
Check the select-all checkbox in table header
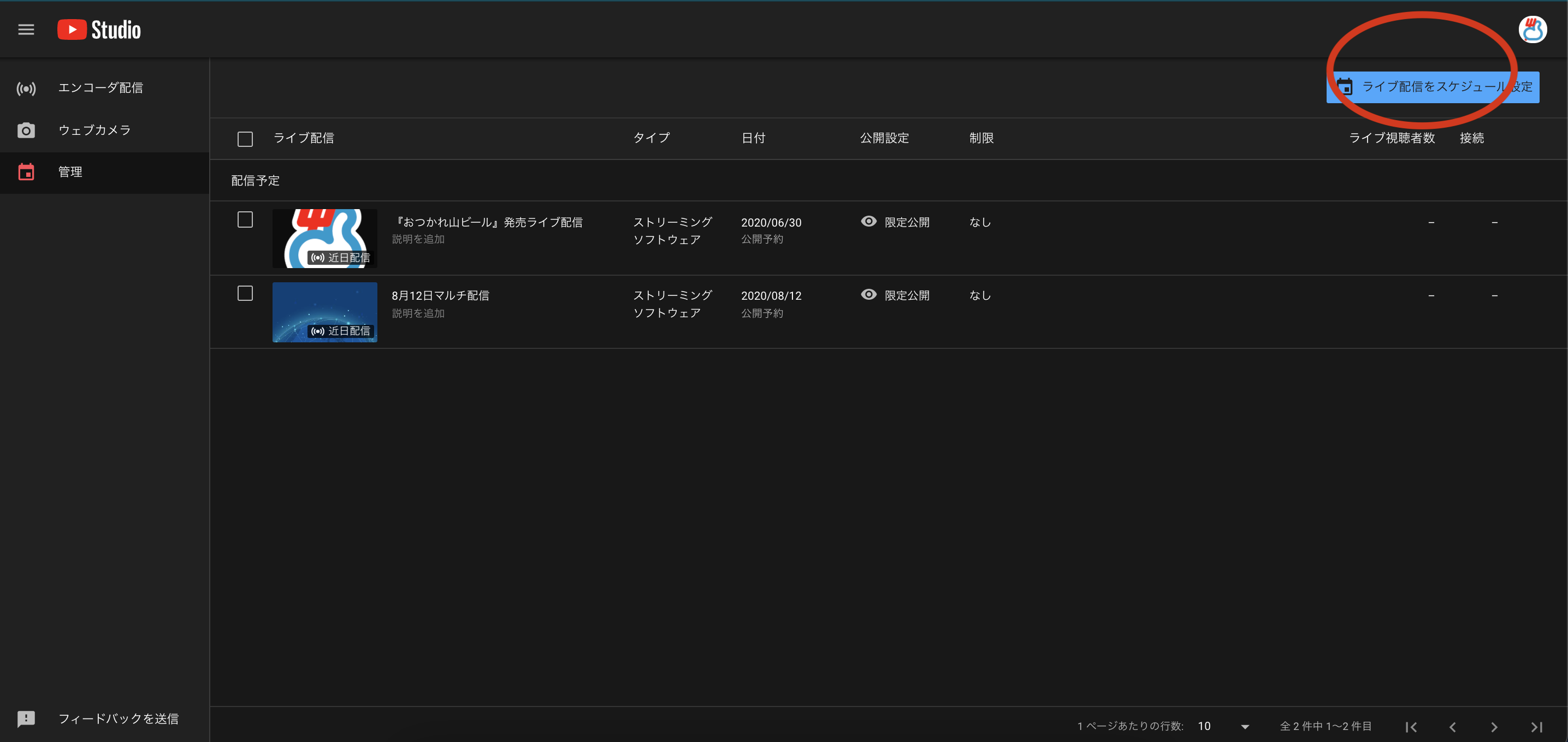(245, 139)
